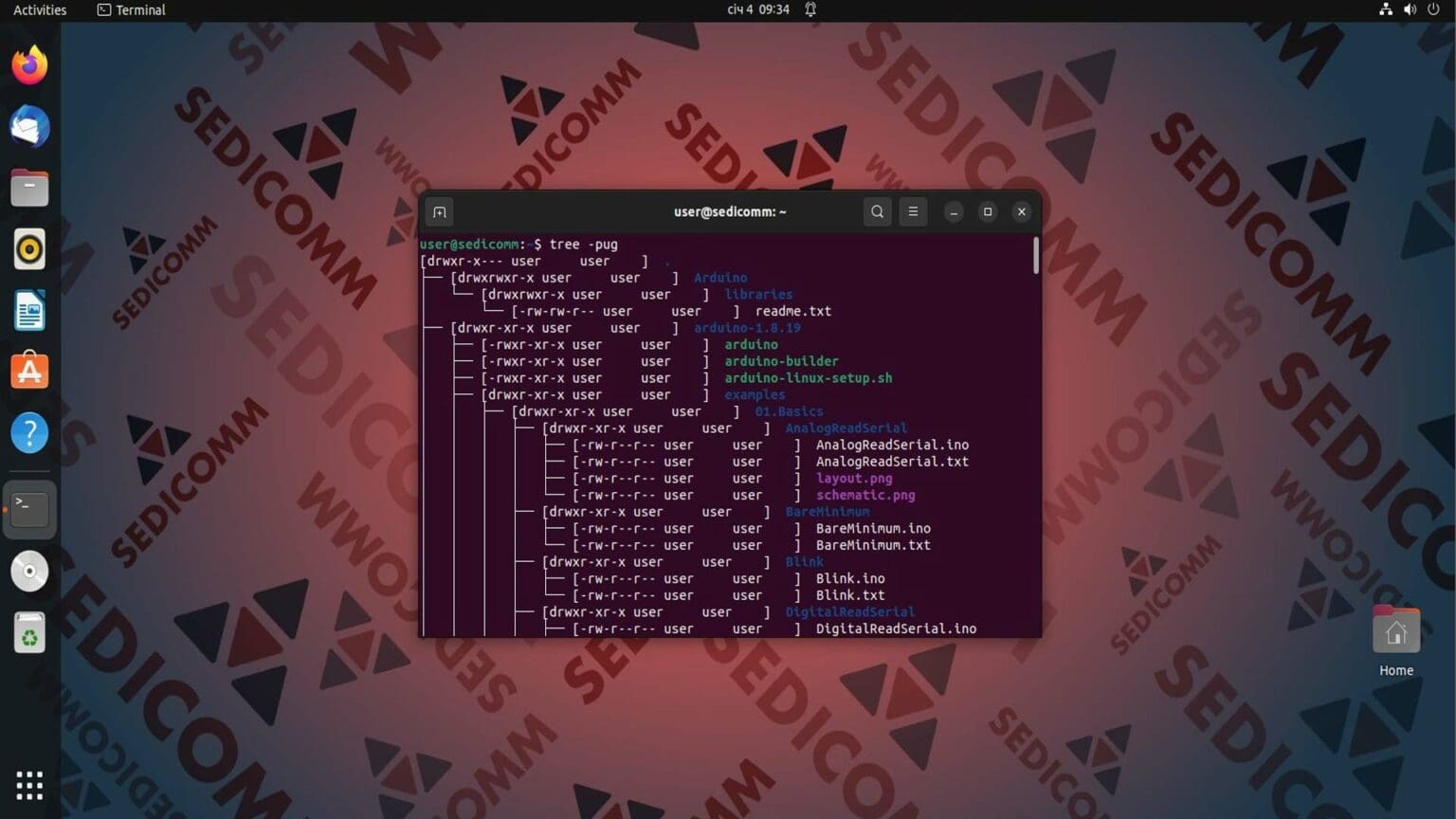The image size is (1456, 819).
Task: Click the network status icon
Action: [x=1386, y=9]
